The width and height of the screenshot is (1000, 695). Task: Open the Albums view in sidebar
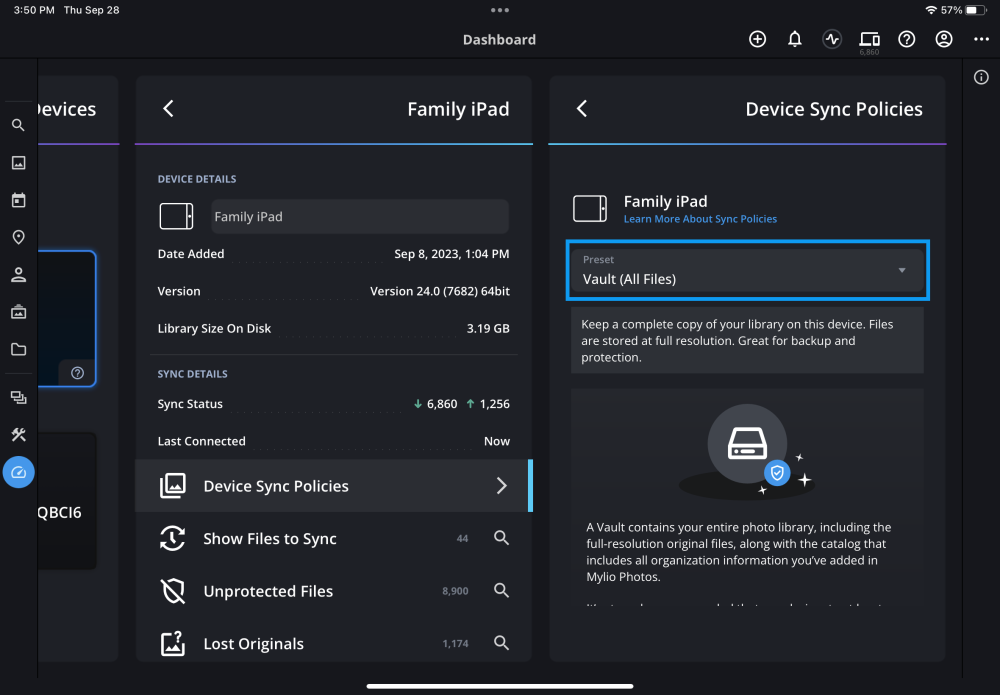pyautogui.click(x=18, y=312)
